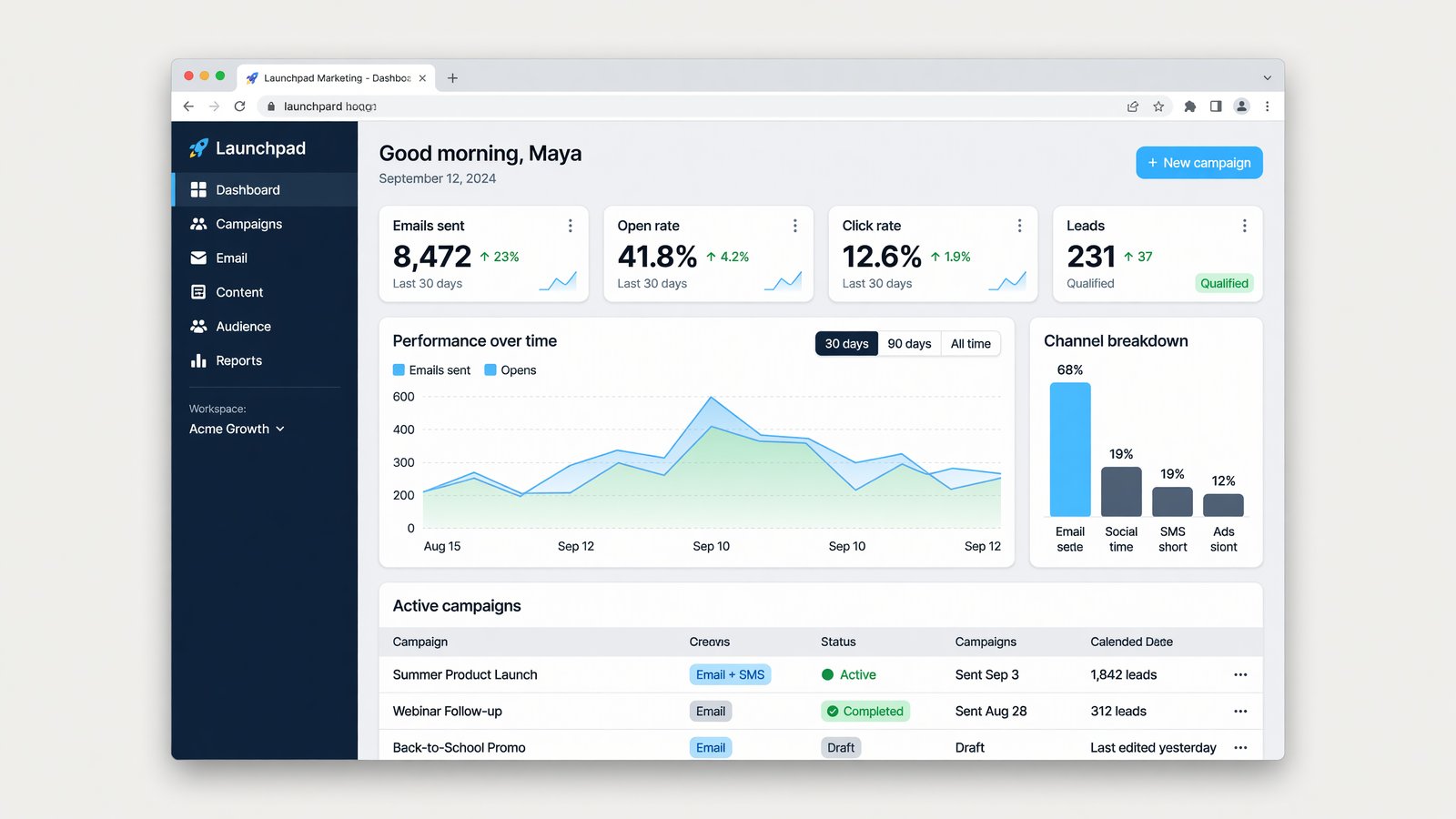The image size is (1456, 819).
Task: Click the Email + SMS channel tag
Action: [x=730, y=675]
